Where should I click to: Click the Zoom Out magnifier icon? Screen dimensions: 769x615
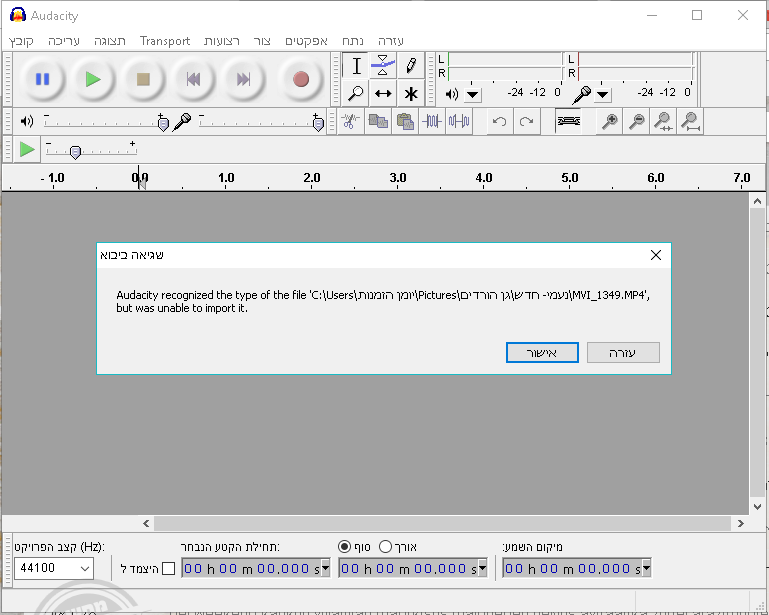pos(637,121)
